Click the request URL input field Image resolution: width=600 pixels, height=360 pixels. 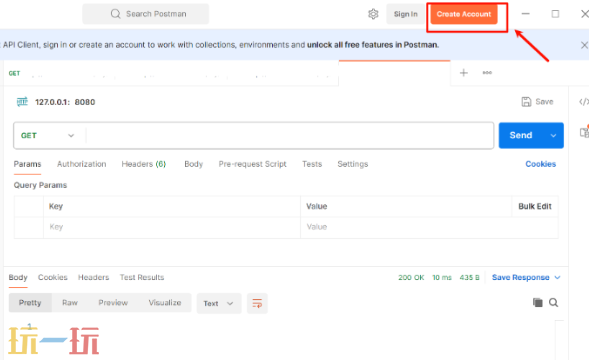[x=290, y=135]
